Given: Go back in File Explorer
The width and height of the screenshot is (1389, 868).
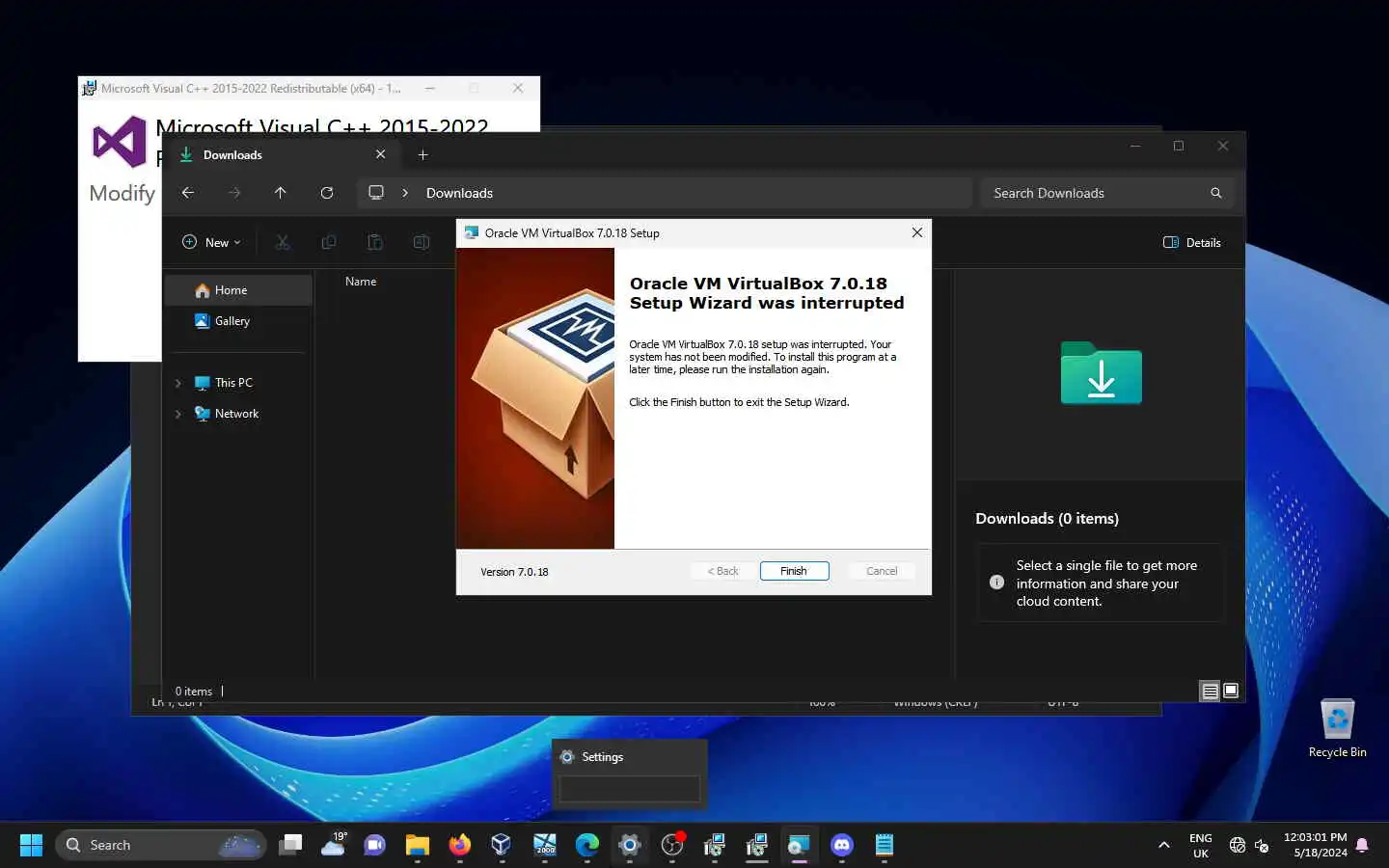Looking at the screenshot, I should [x=188, y=193].
